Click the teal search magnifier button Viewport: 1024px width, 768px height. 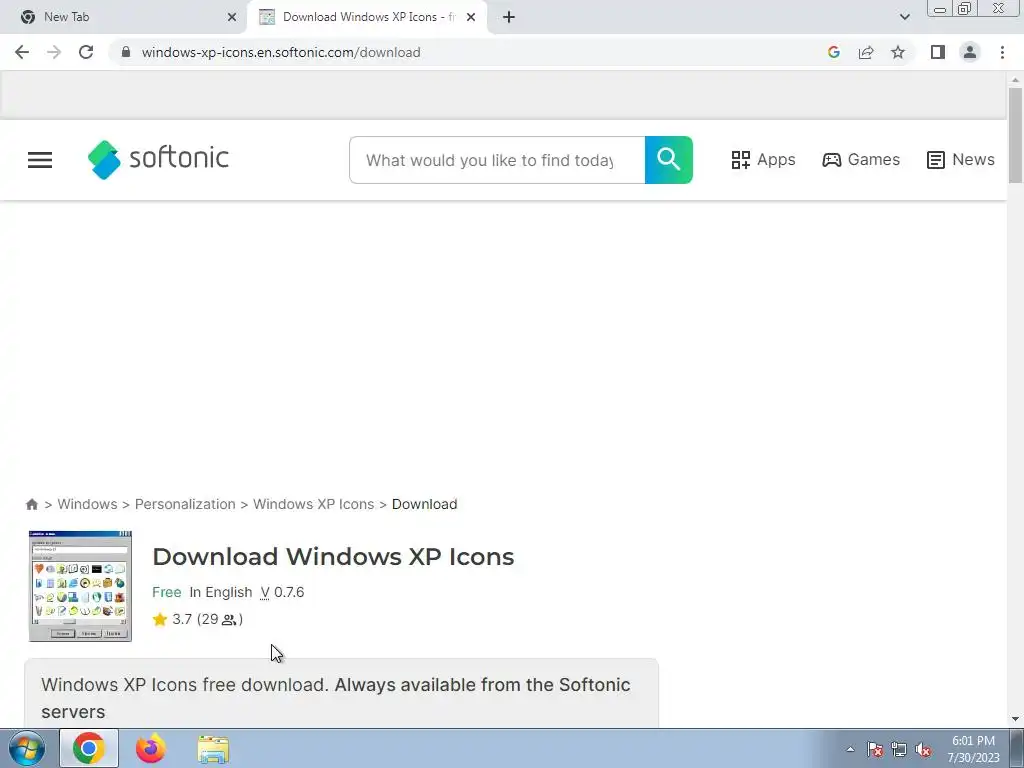click(x=669, y=160)
